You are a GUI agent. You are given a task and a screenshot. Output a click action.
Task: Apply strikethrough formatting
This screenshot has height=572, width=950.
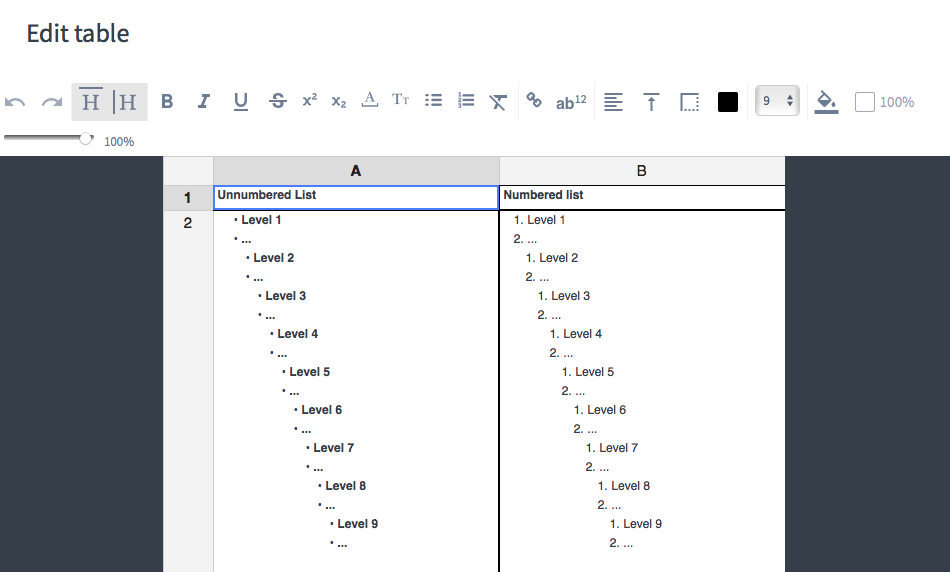277,101
